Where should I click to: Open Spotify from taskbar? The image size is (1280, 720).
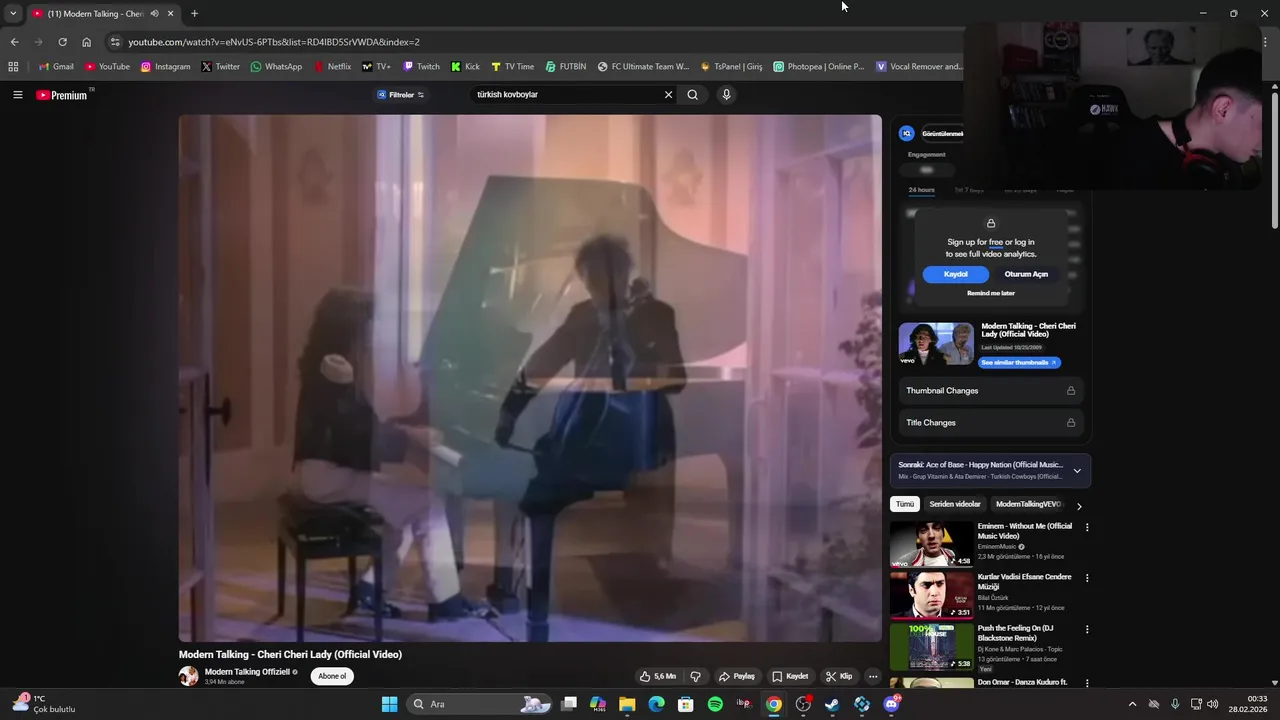[x=715, y=704]
